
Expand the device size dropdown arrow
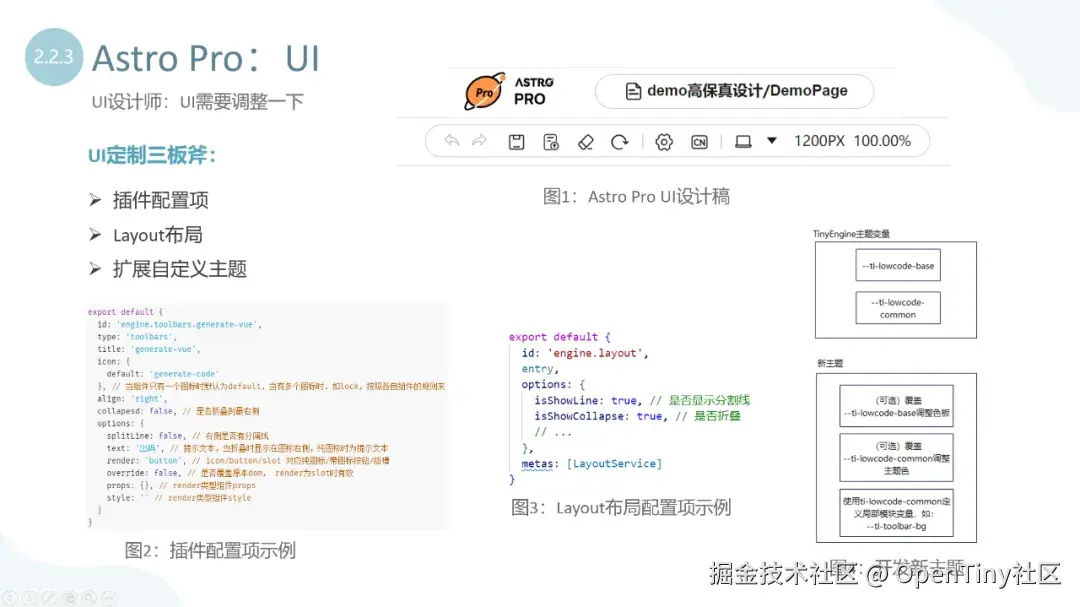click(772, 141)
